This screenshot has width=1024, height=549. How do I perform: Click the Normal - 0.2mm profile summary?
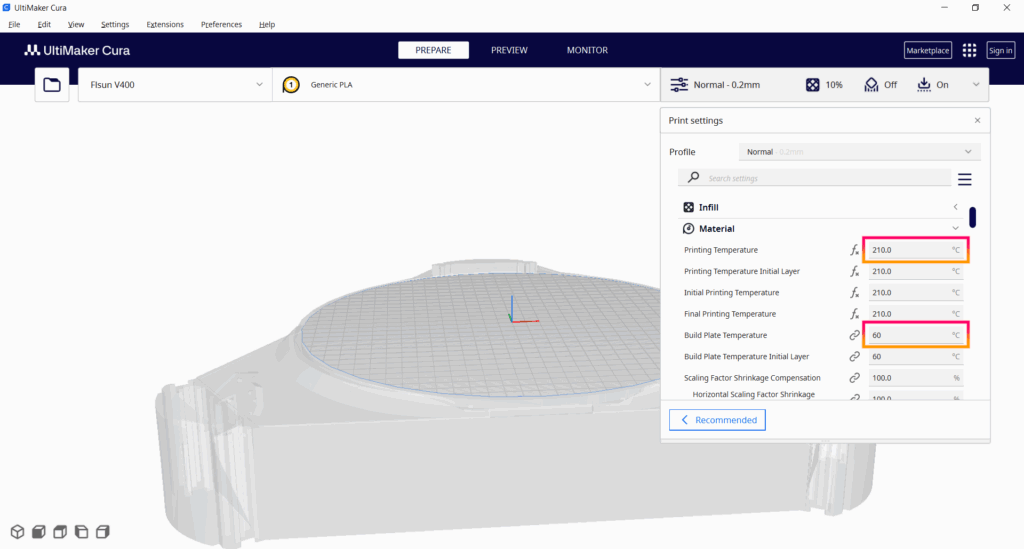727,85
